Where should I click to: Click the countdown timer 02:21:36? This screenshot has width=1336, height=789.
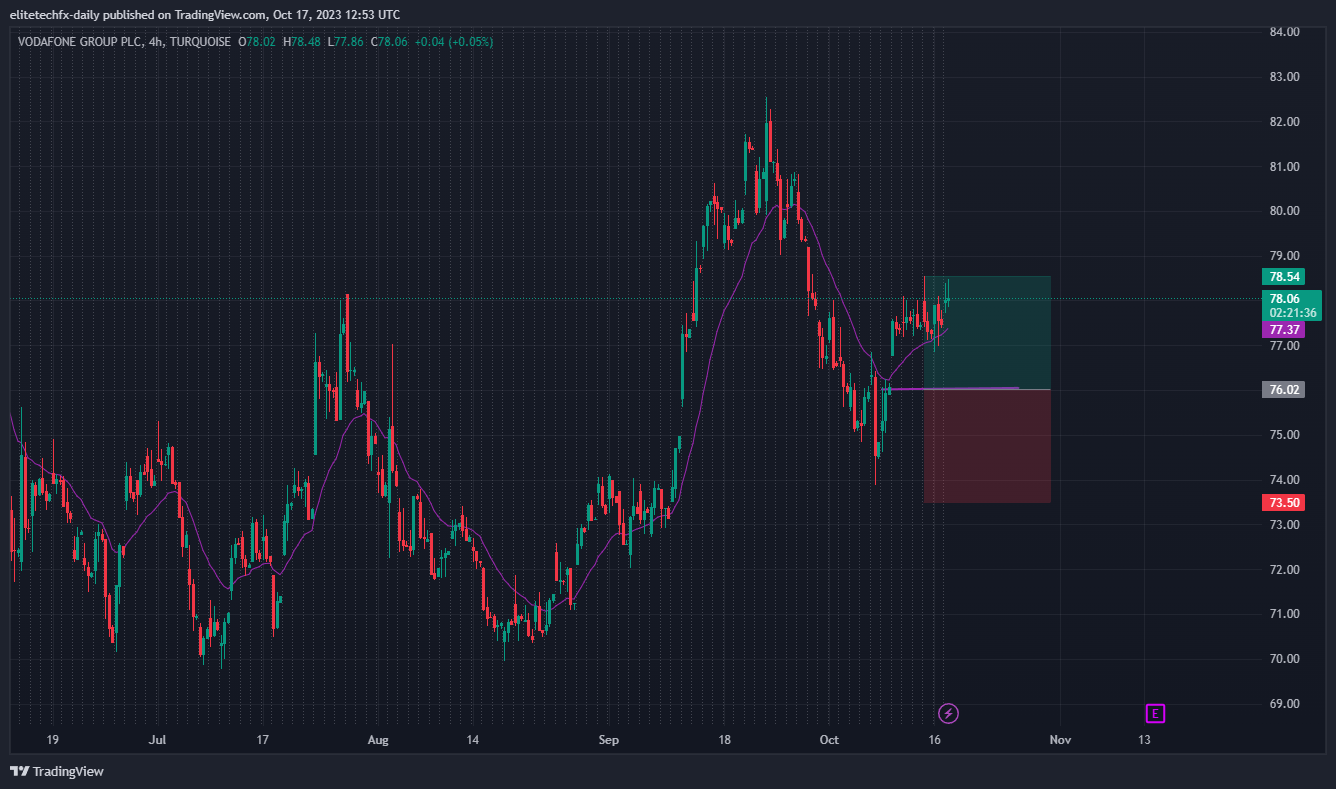pyautogui.click(x=1293, y=313)
